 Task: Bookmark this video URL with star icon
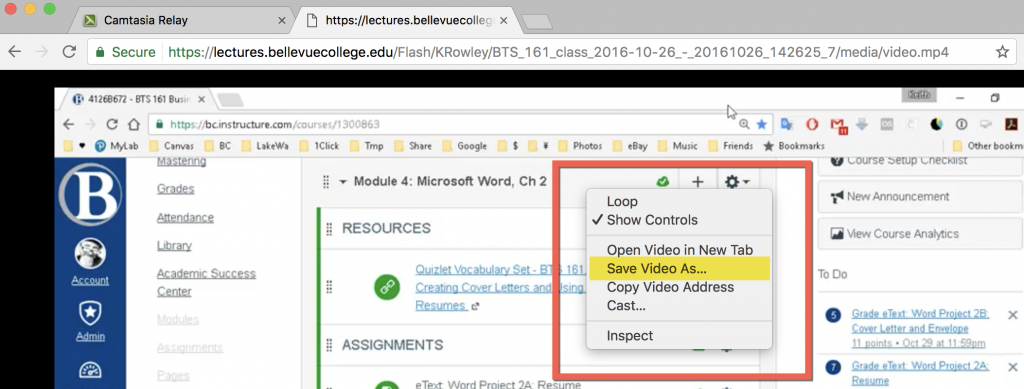[x=1002, y=52]
